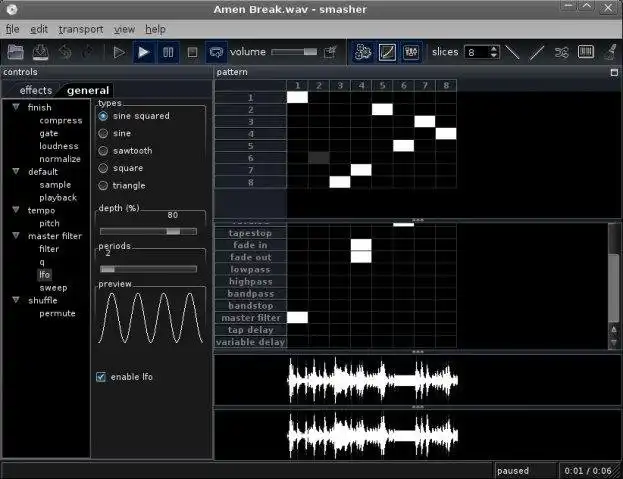Image resolution: width=623 pixels, height=479 pixels.
Task: Select the sawtooth LFO type
Action: [103, 151]
